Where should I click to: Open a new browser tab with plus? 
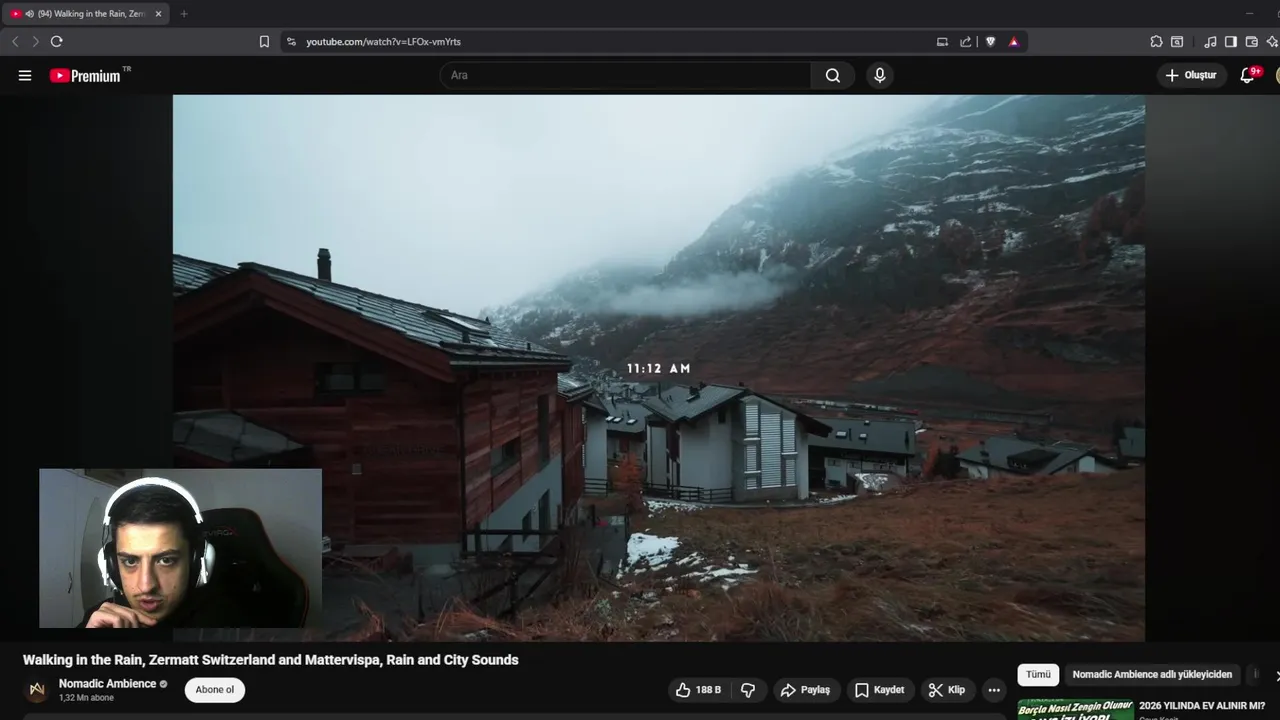(183, 14)
